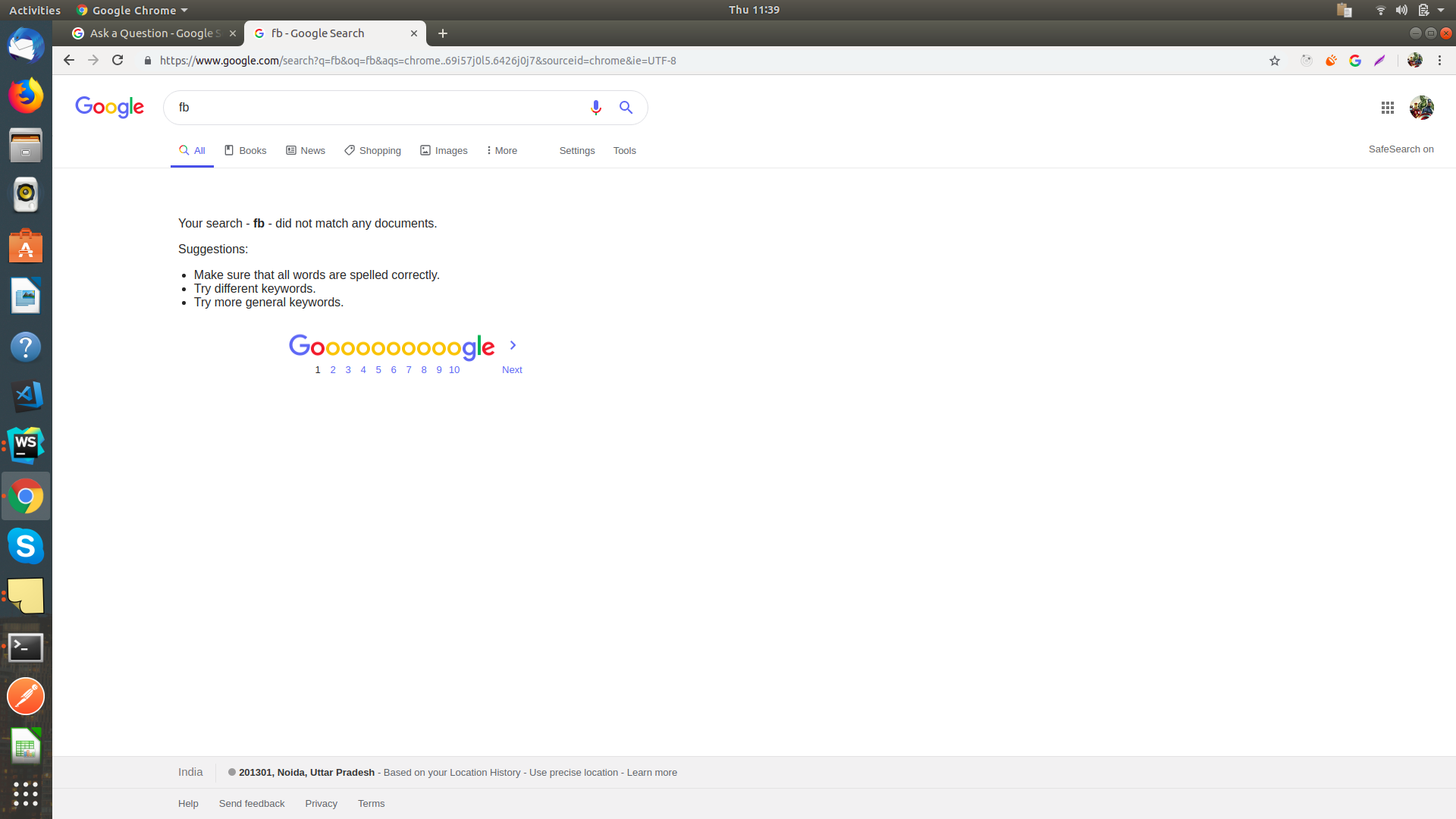This screenshot has height=819, width=1456.
Task: Toggle SafeSearch setting
Action: pos(1401,149)
